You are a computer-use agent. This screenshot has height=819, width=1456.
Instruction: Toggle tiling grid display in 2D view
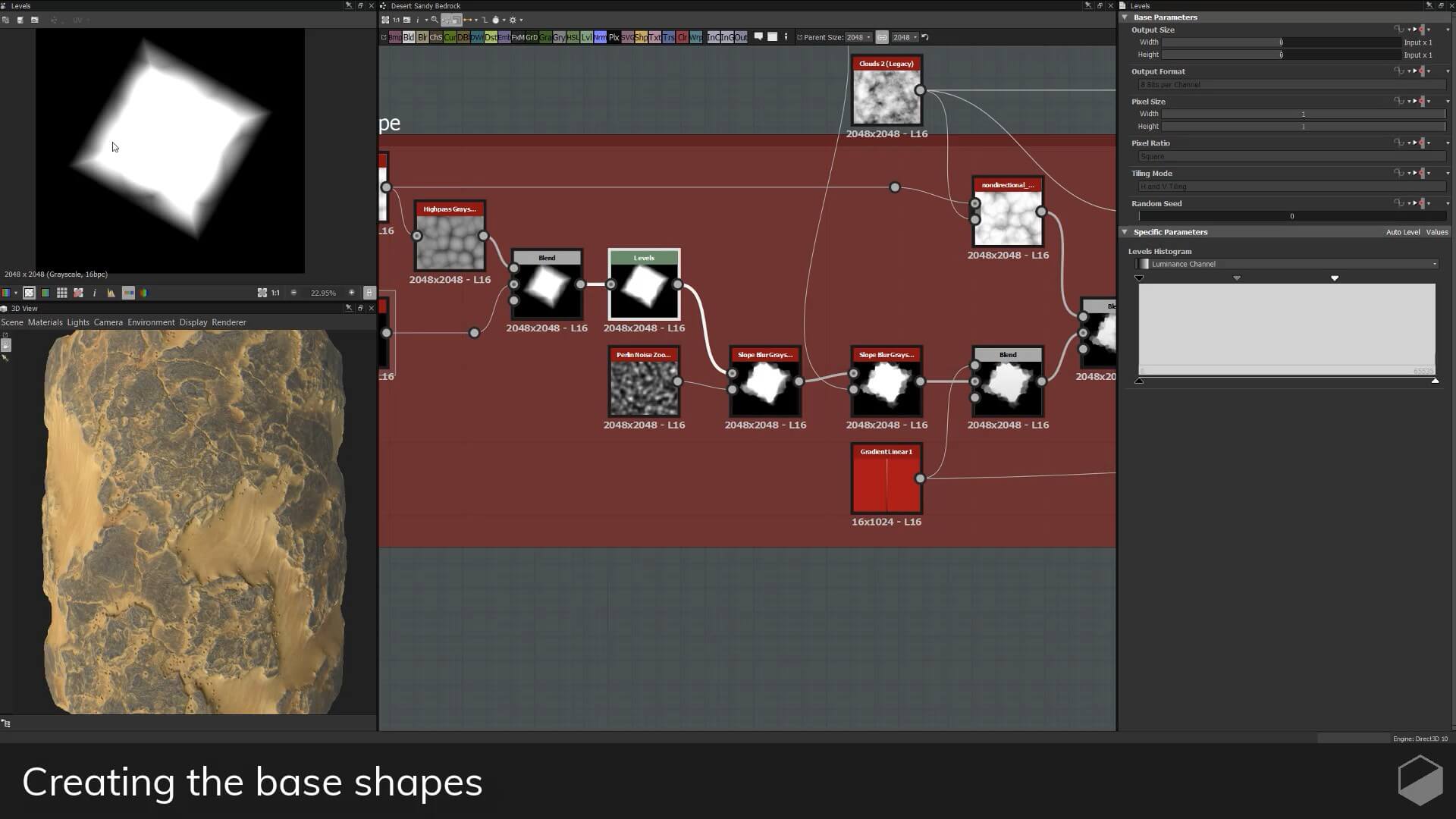coord(62,293)
